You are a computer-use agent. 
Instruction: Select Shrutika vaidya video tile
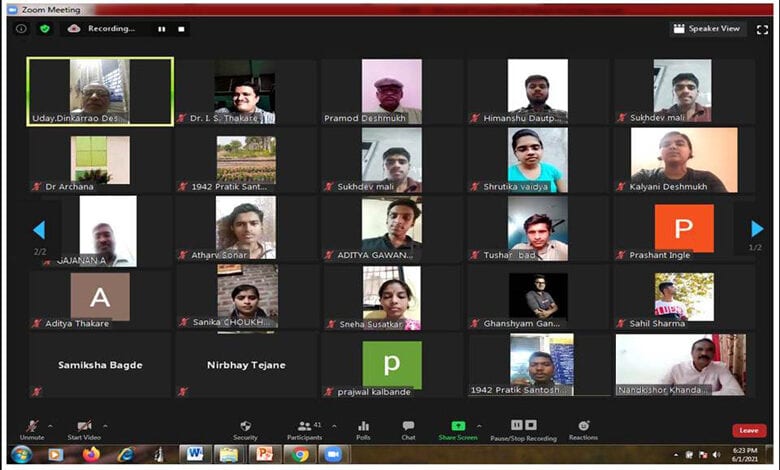click(538, 160)
